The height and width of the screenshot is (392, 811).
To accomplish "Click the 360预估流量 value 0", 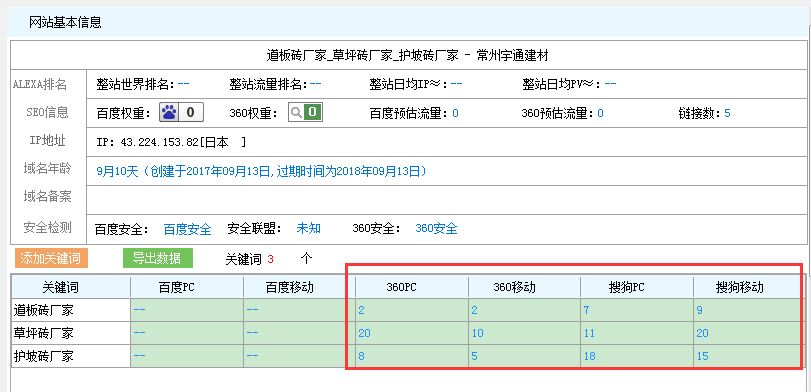I will click(600, 114).
